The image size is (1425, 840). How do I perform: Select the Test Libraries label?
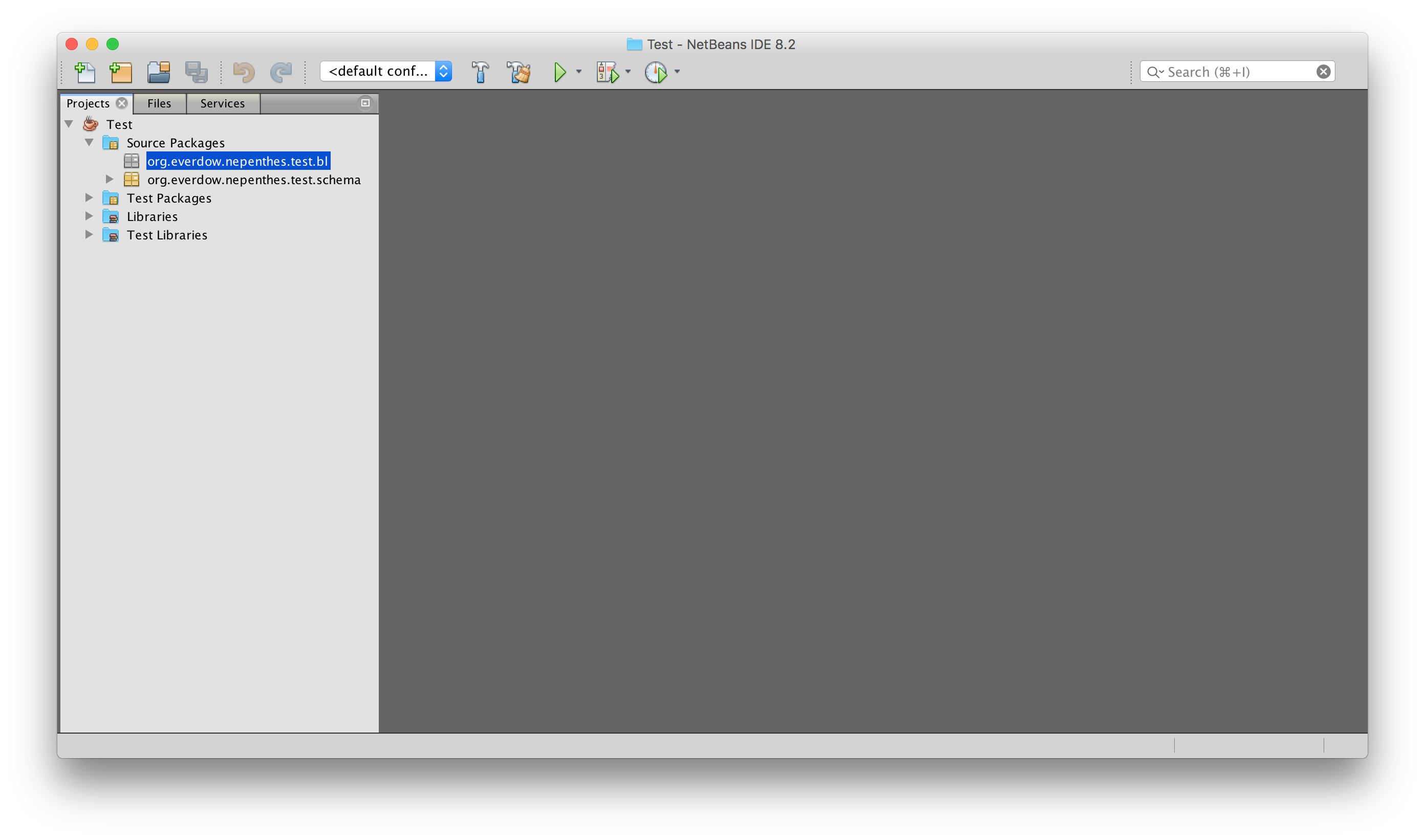coord(167,235)
